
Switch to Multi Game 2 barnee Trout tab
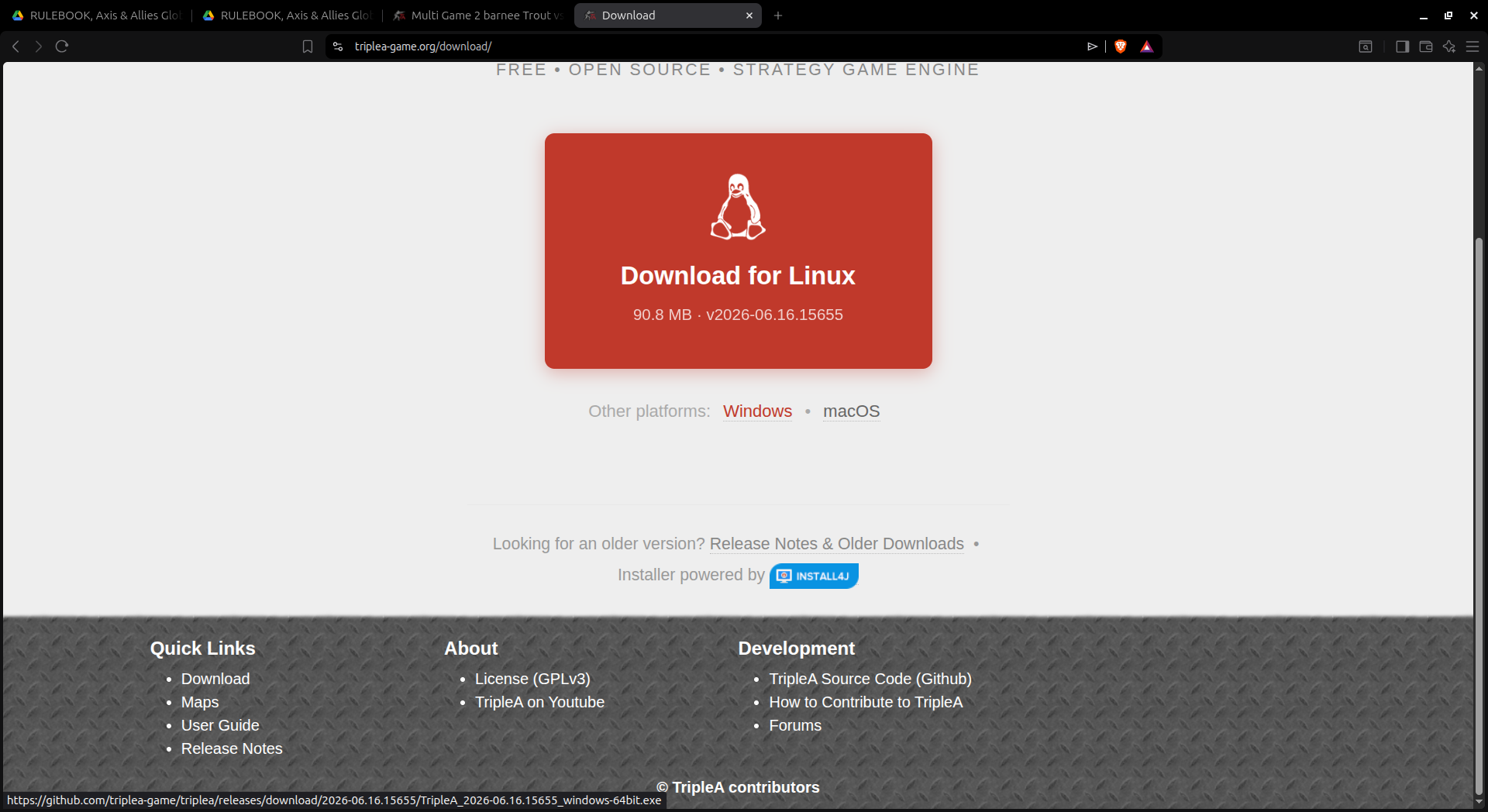tap(478, 15)
